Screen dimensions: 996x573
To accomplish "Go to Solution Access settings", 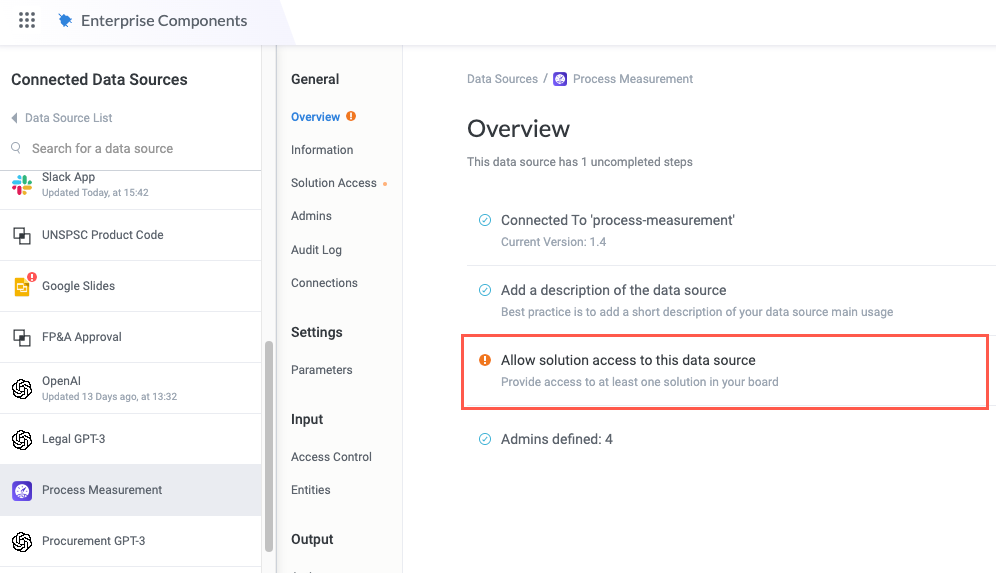I will [x=333, y=183].
